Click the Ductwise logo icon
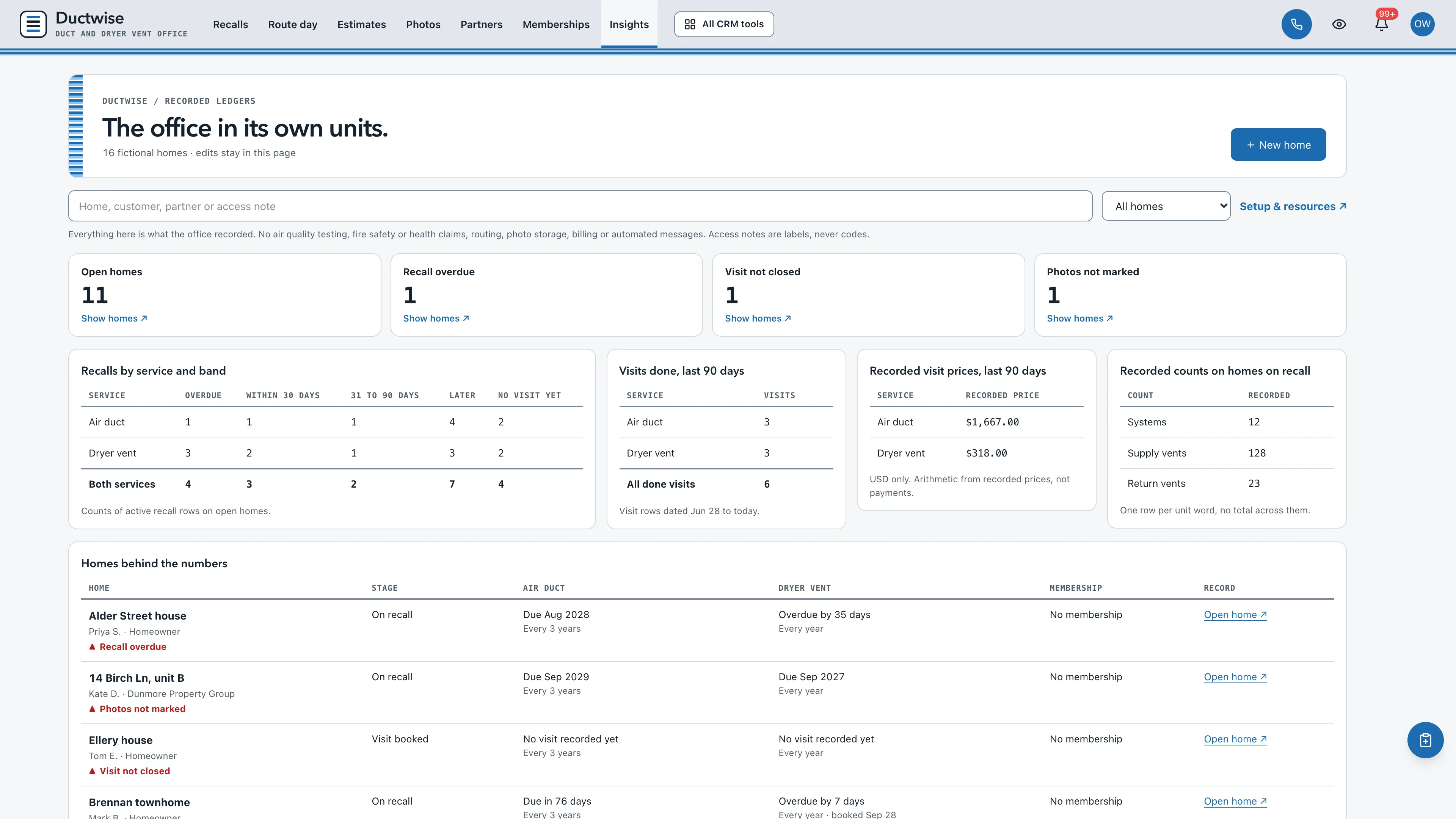 coord(33,24)
